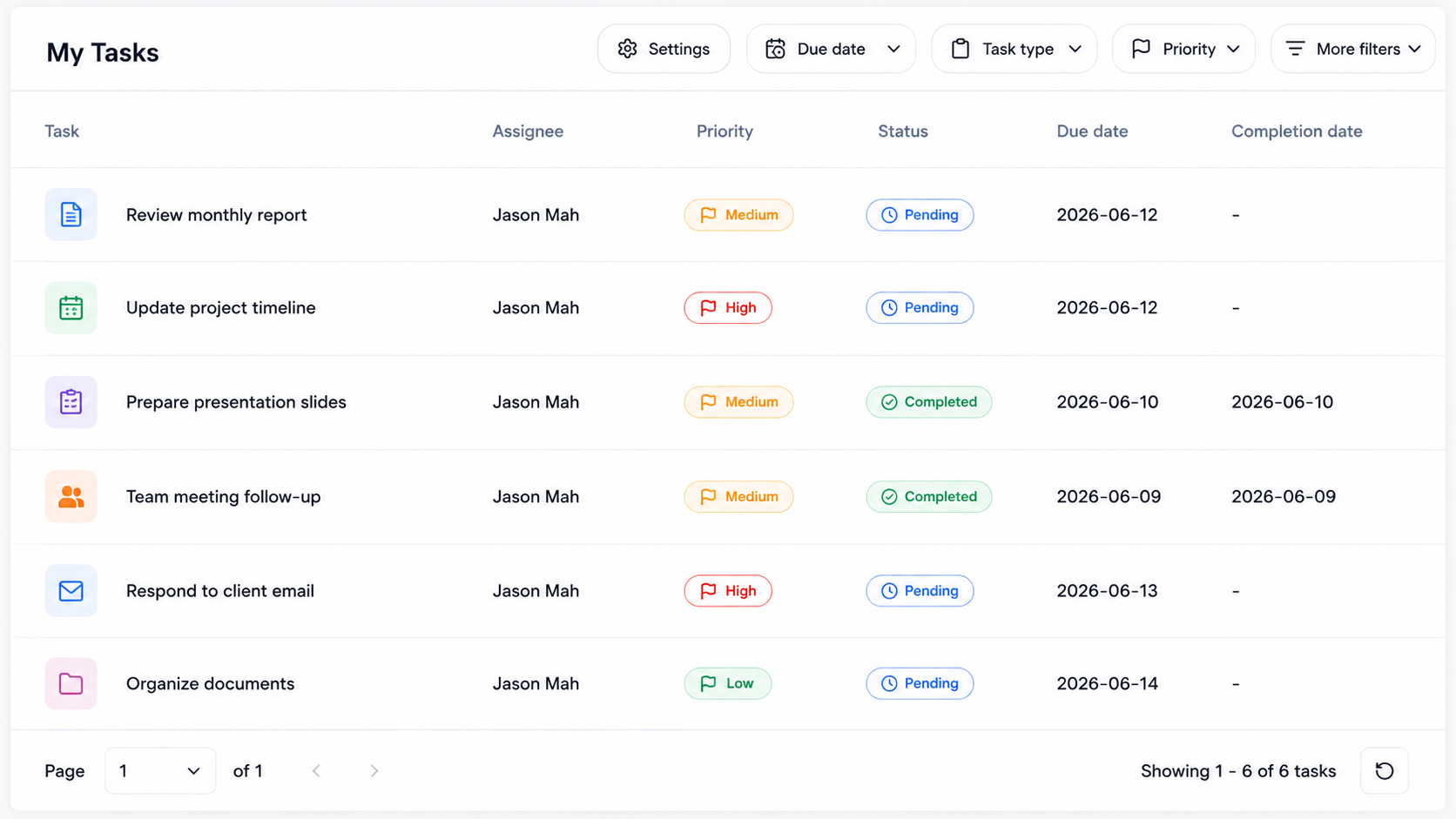1456x819 pixels.
Task: Click Completed status for Team meeting follow-up
Action: [929, 497]
